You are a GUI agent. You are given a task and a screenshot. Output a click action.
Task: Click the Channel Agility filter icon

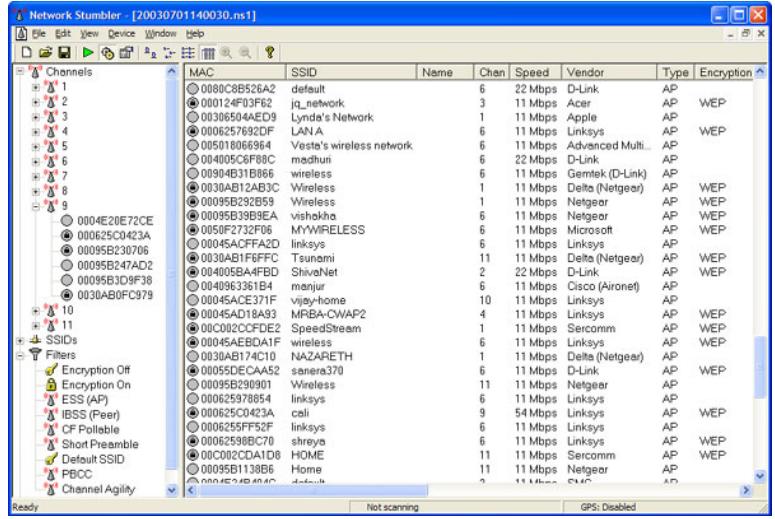click(x=51, y=489)
